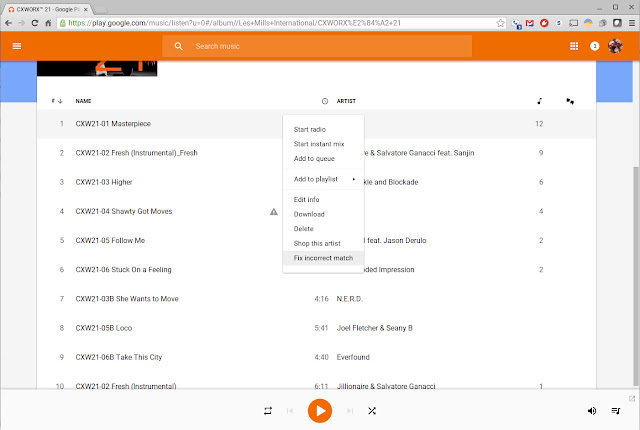Skip to previous track
The width and height of the screenshot is (640, 430).
(290, 411)
